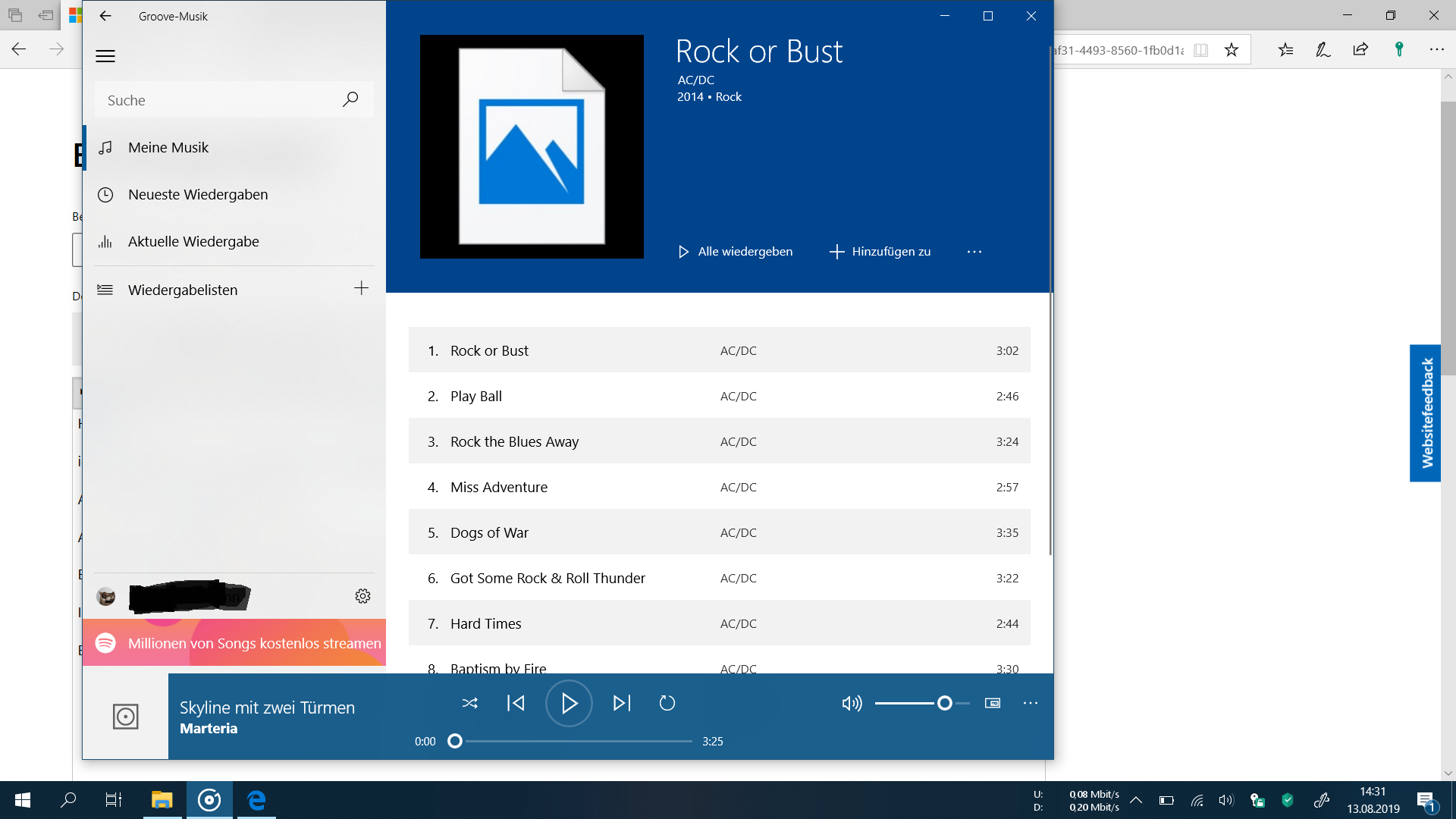Go forward in Edge browser
The image size is (1456, 819).
pyautogui.click(x=57, y=49)
